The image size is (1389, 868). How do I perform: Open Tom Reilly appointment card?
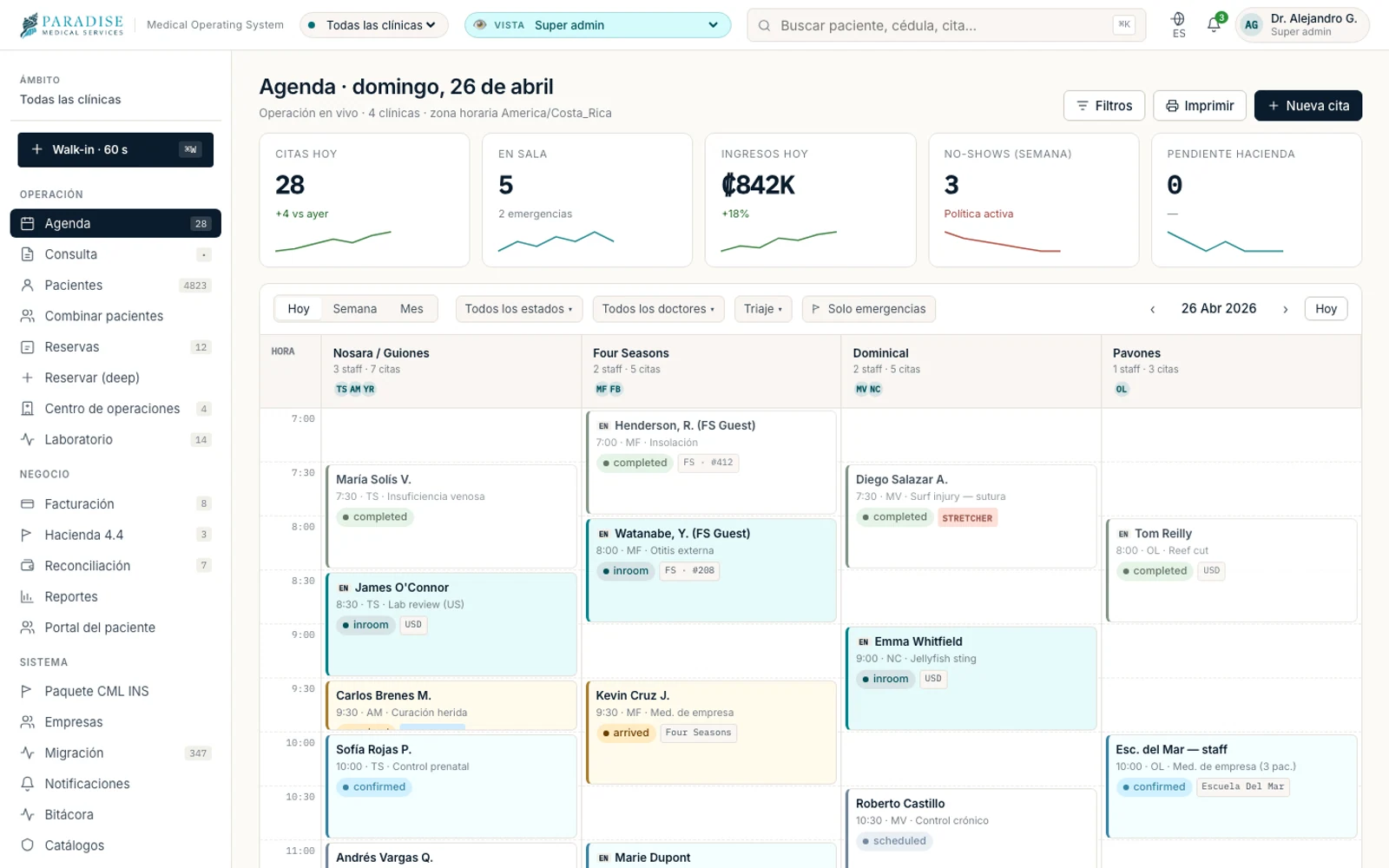click(1232, 570)
